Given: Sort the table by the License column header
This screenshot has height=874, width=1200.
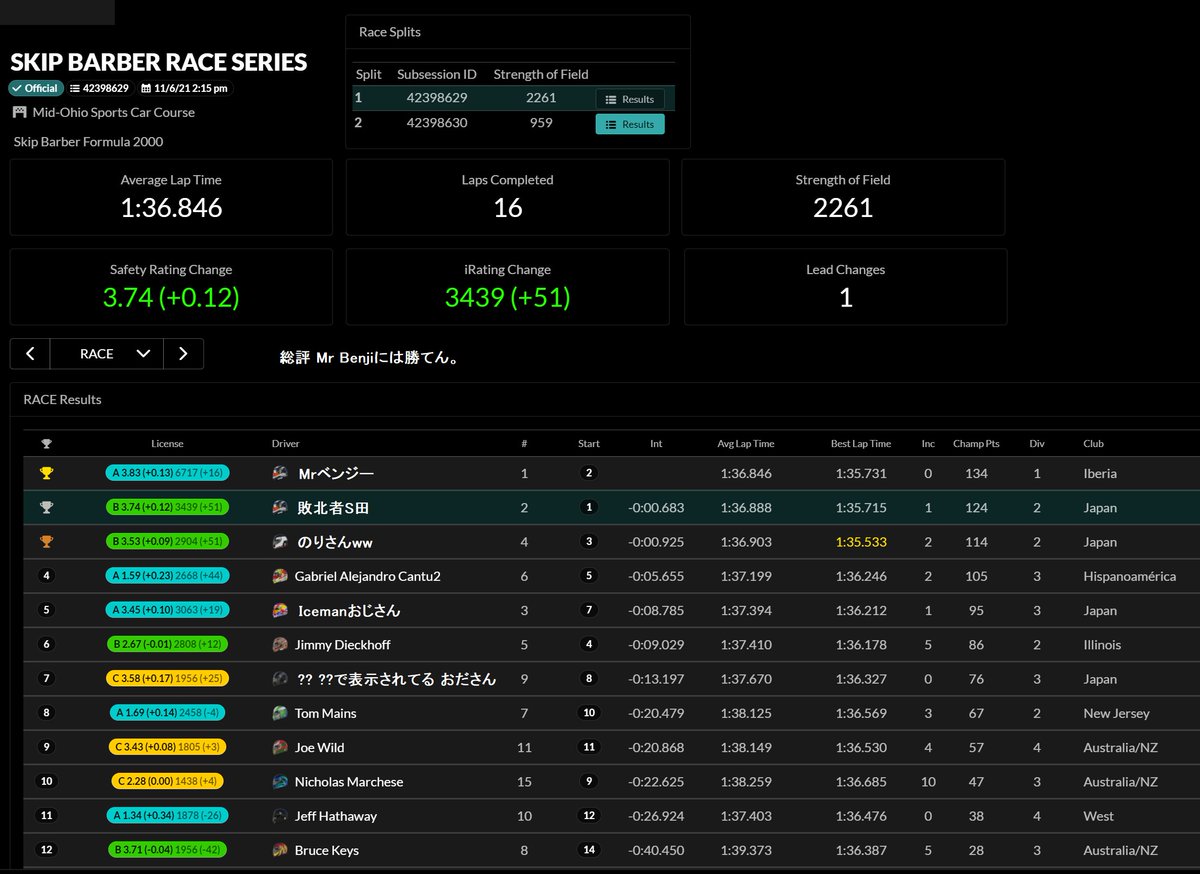Looking at the screenshot, I should [167, 444].
